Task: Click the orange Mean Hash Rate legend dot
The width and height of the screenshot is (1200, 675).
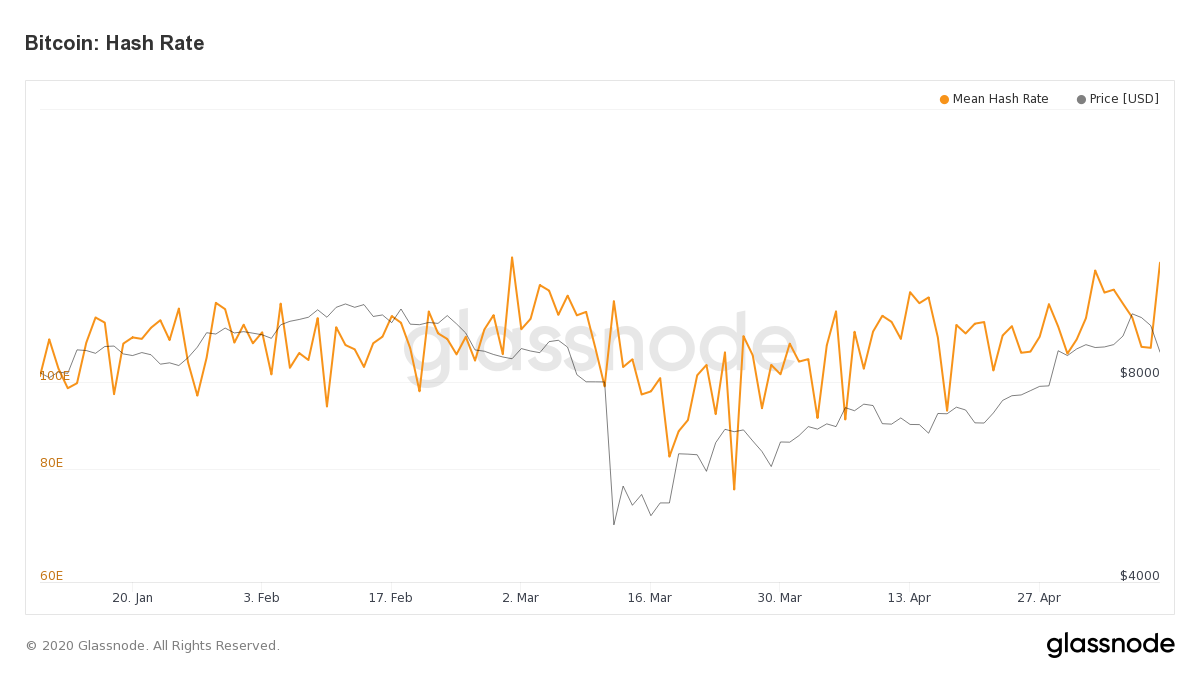Action: click(x=944, y=99)
